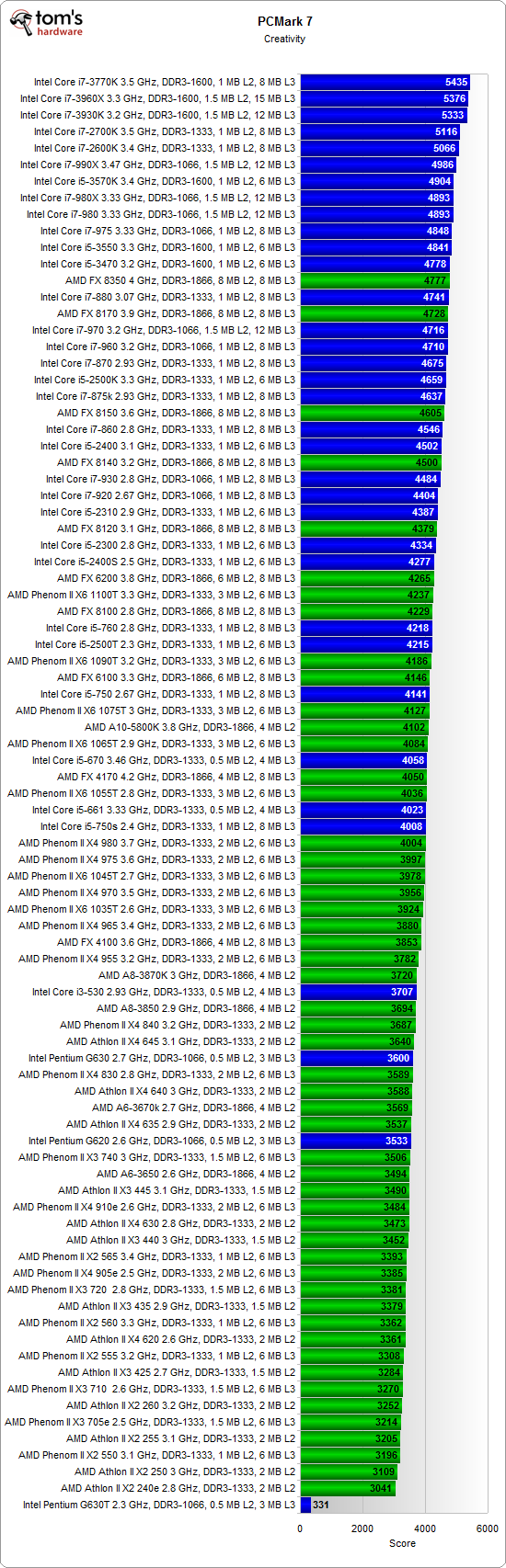Click the Intel Core i3-530 2.93 GHz label
506x1568 pixels.
tap(164, 992)
